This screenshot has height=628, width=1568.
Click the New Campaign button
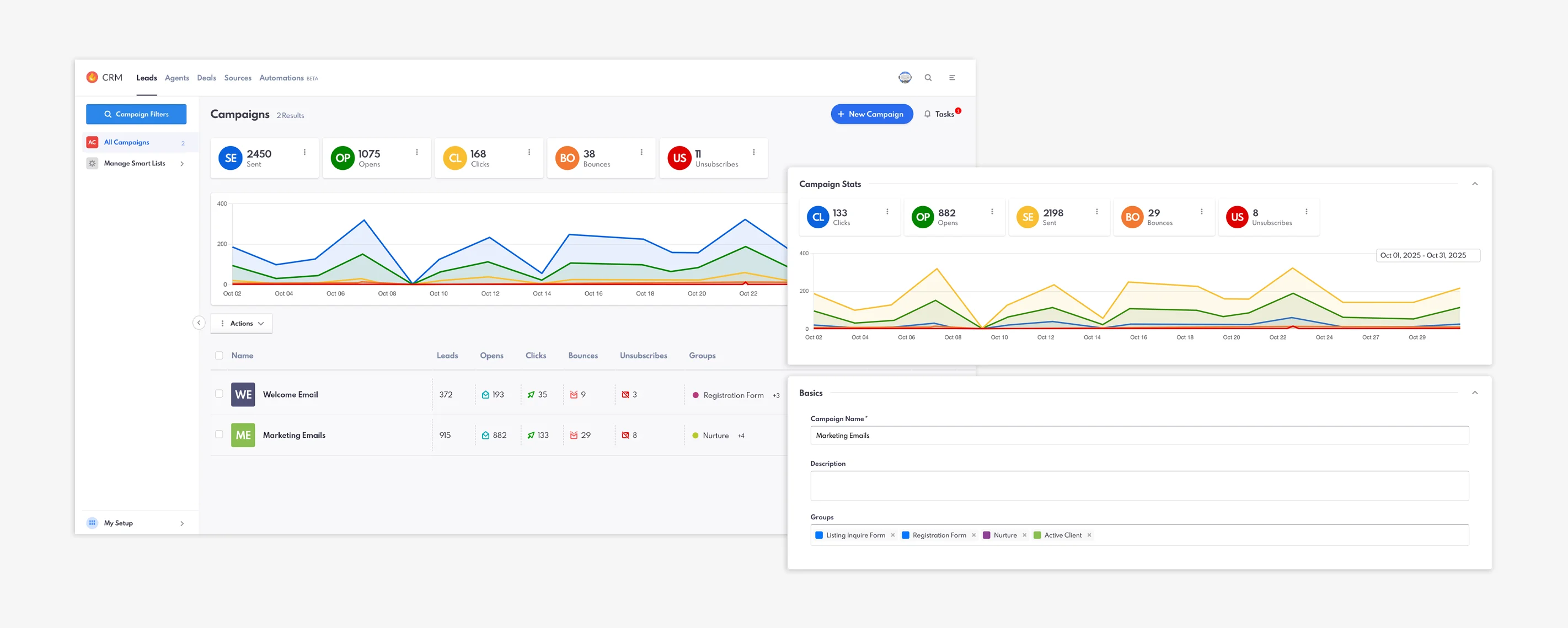tap(871, 114)
